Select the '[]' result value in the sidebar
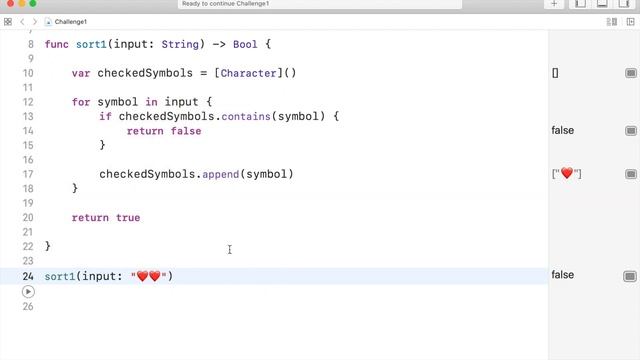 click(555, 73)
